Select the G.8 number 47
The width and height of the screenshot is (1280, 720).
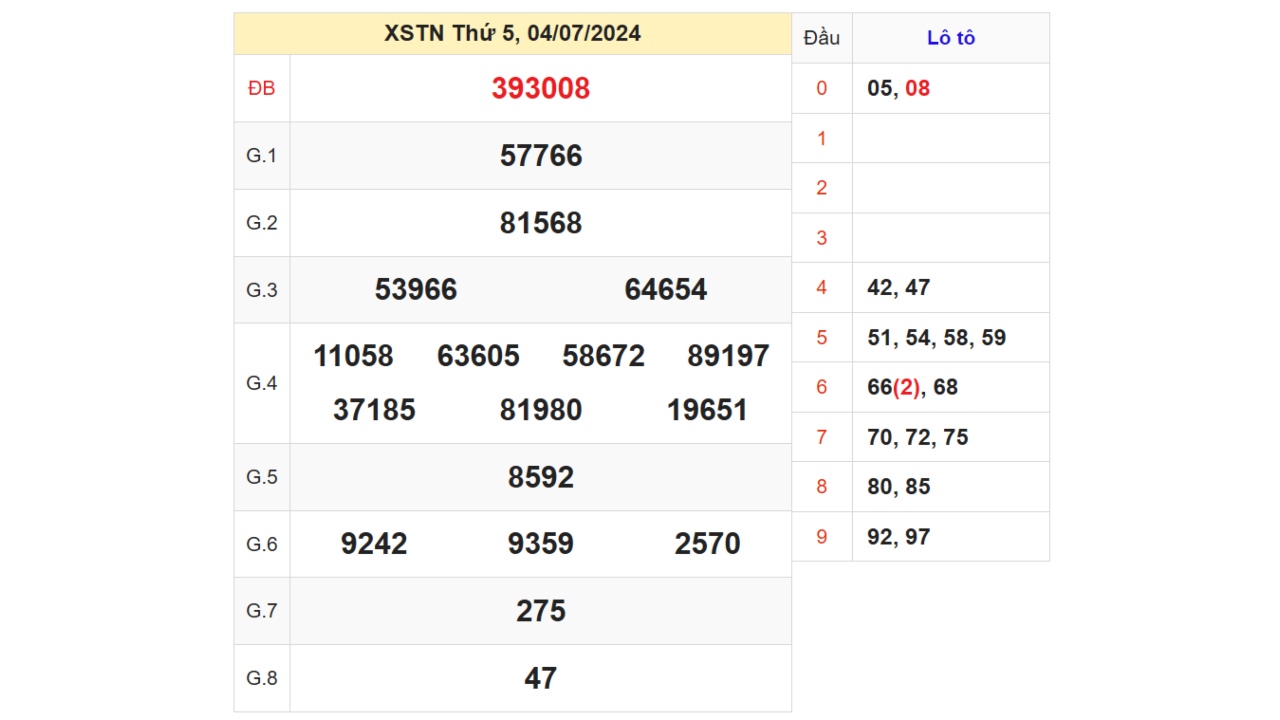541,678
